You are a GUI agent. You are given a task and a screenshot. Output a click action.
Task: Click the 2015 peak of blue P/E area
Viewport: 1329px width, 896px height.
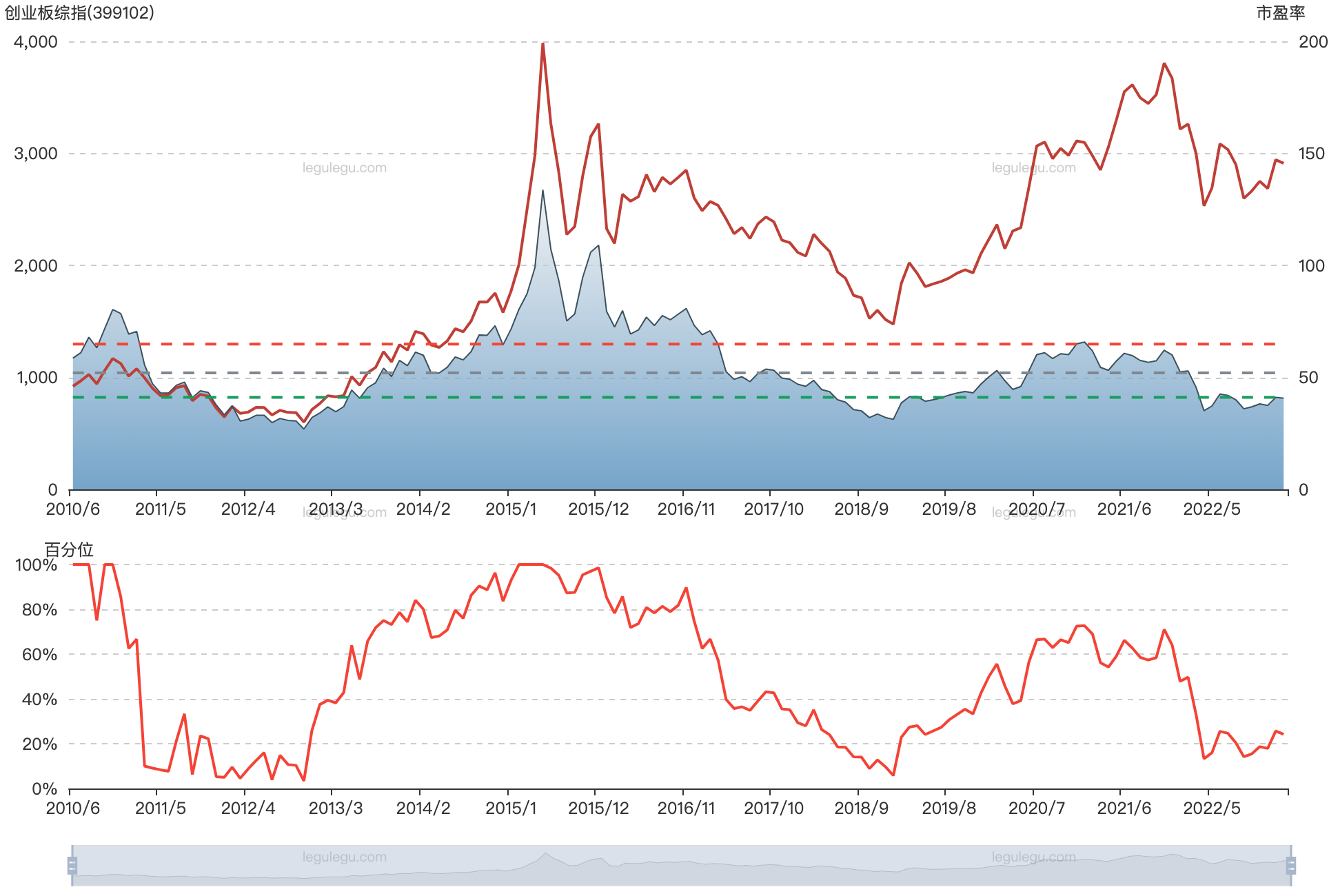(x=542, y=192)
